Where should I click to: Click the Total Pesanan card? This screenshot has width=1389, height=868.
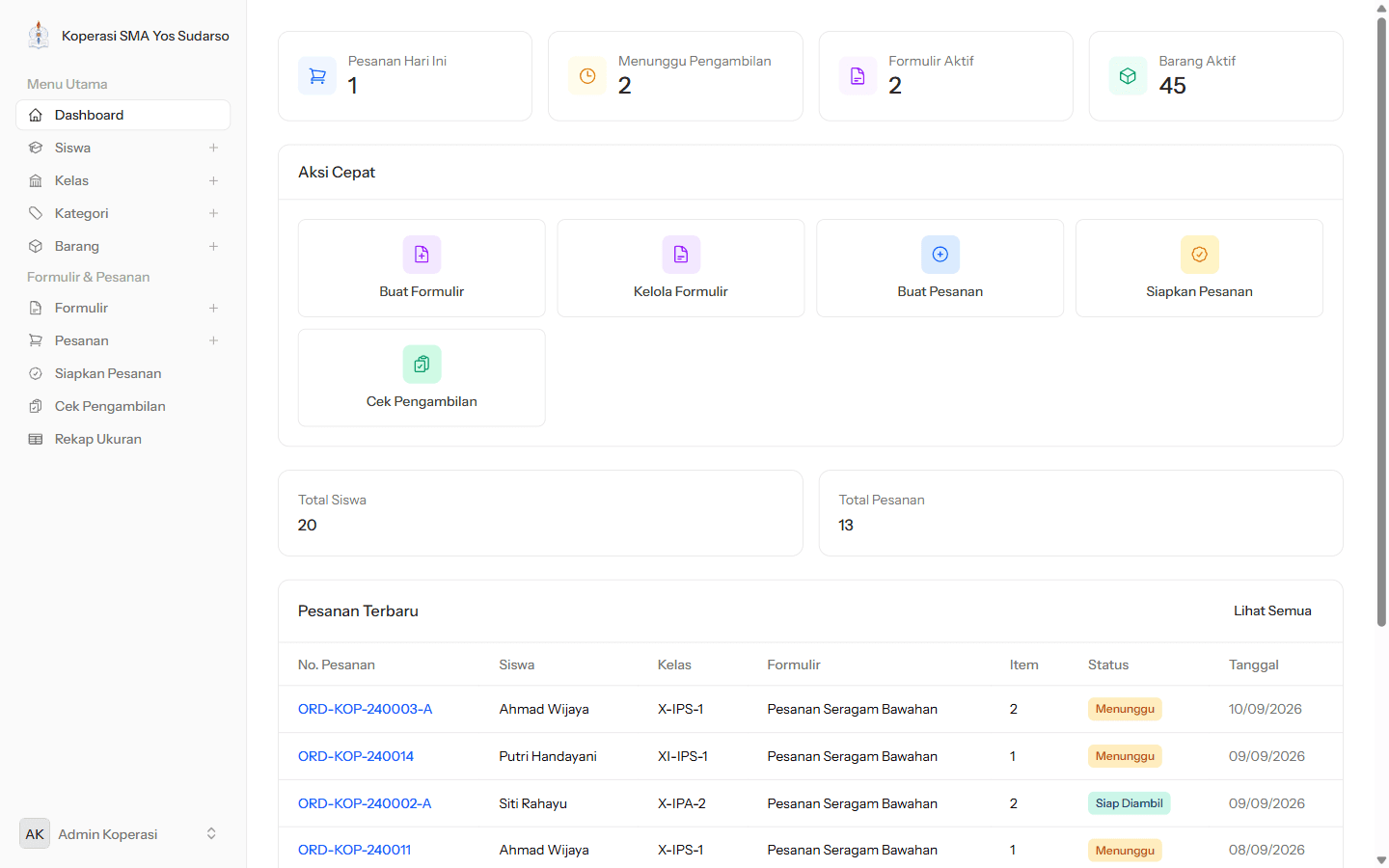click(x=1080, y=513)
